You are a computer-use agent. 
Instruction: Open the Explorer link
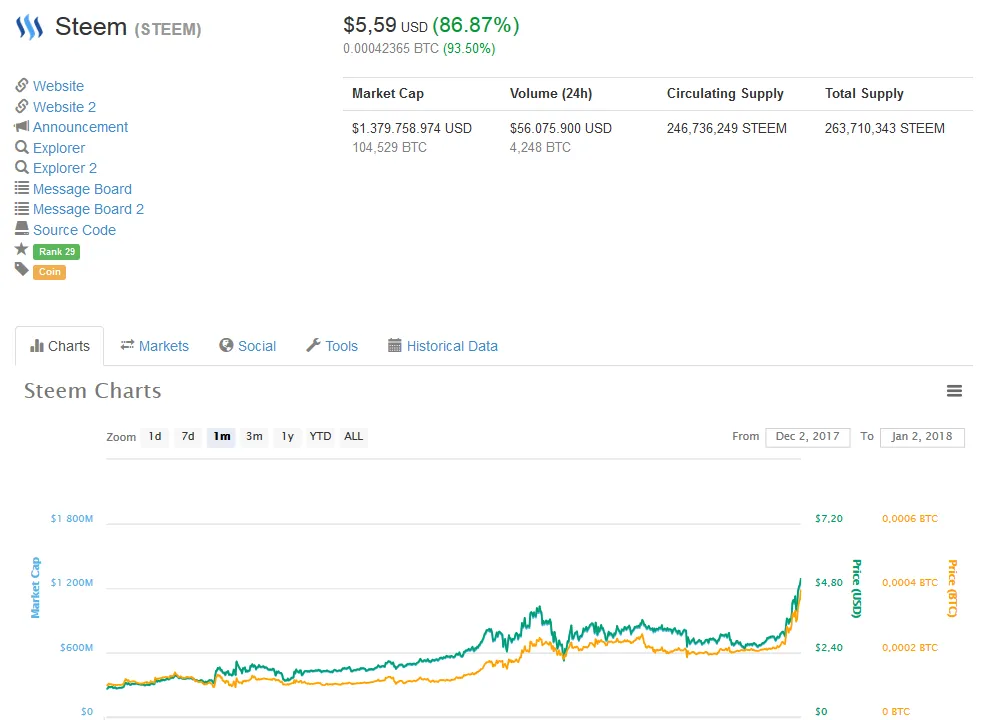(59, 148)
